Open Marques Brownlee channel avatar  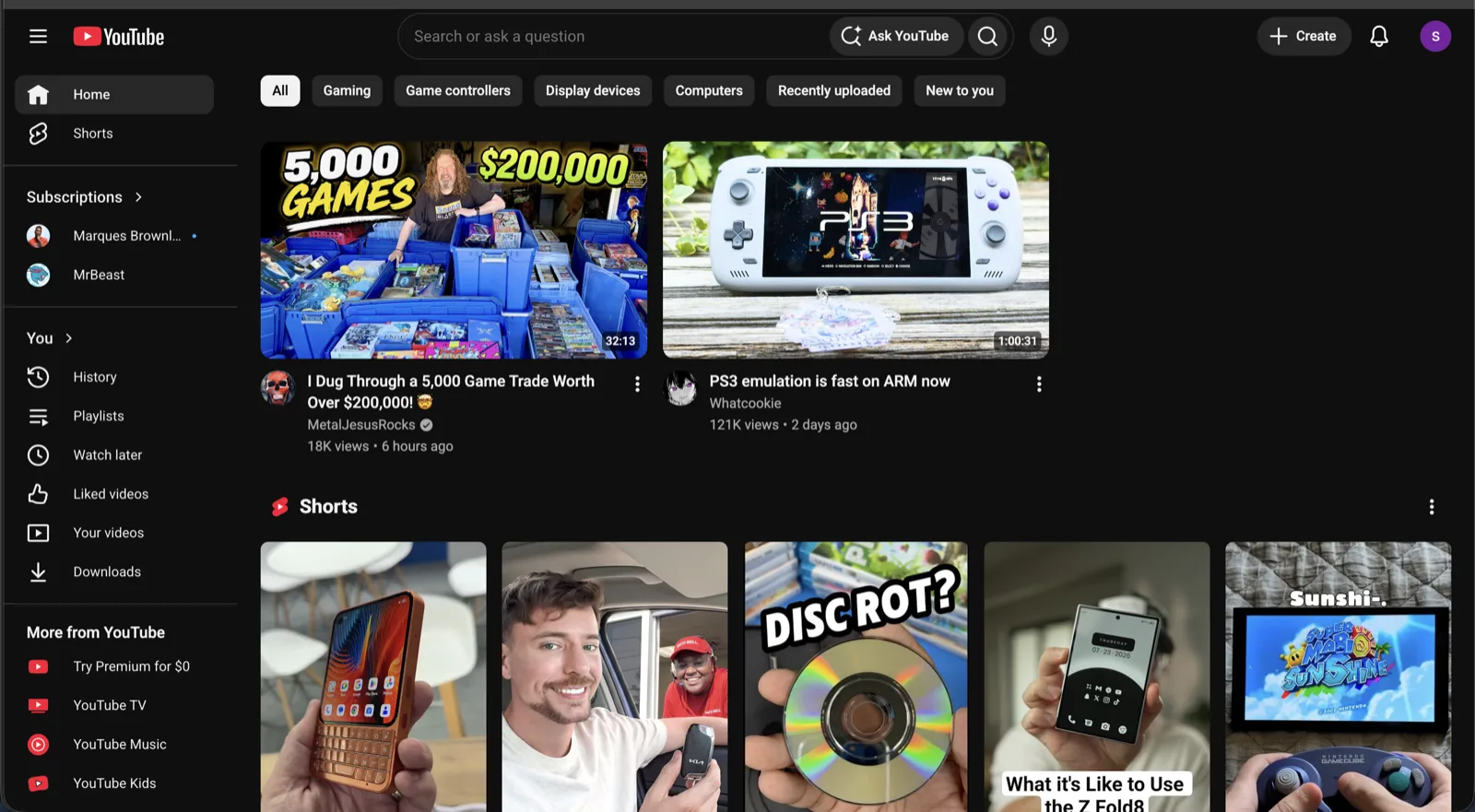point(38,236)
